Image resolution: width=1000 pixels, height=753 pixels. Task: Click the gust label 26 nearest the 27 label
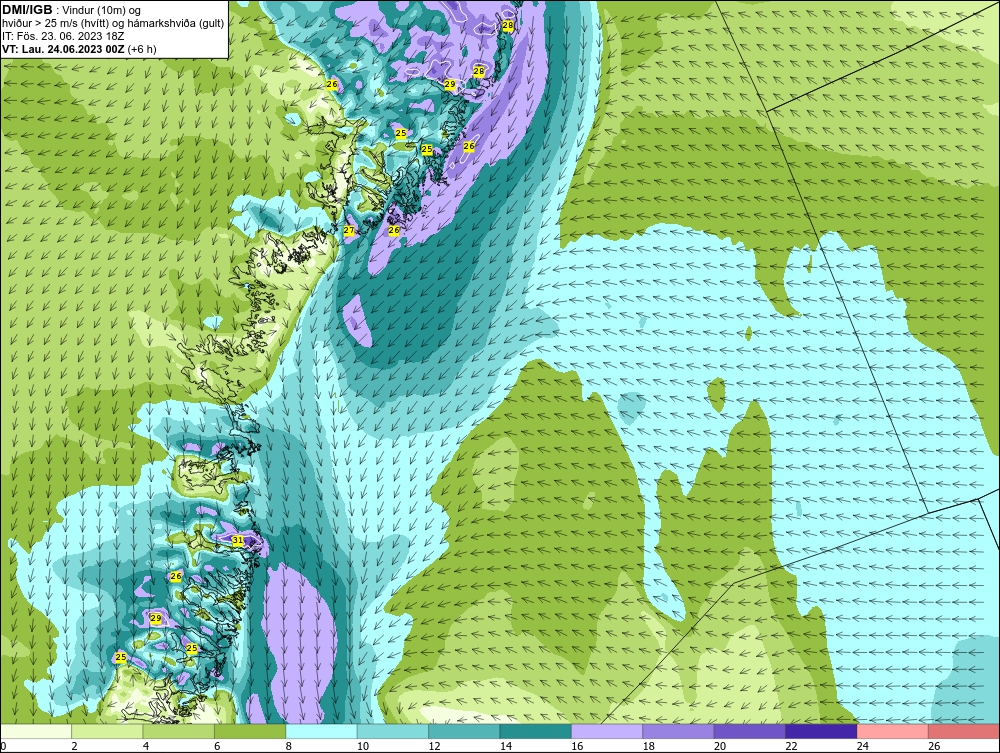tap(394, 230)
